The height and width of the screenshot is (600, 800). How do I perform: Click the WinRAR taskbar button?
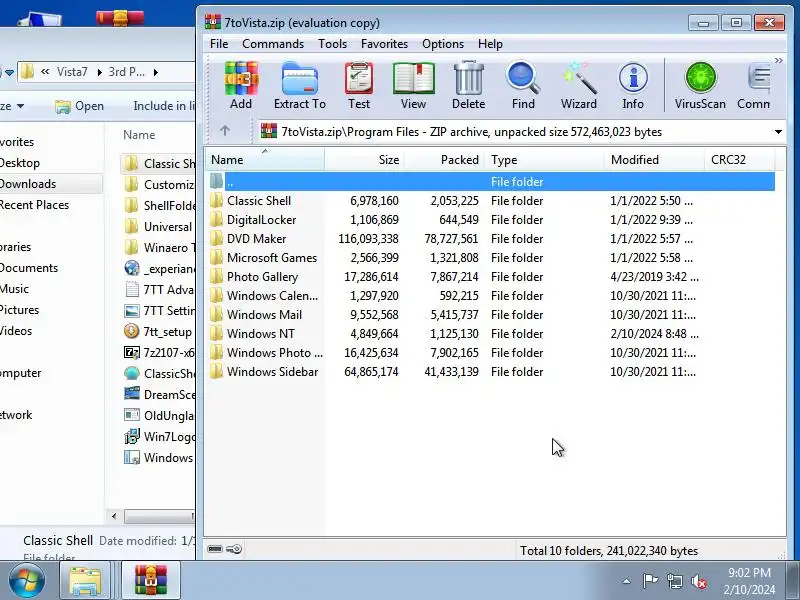pos(151,581)
